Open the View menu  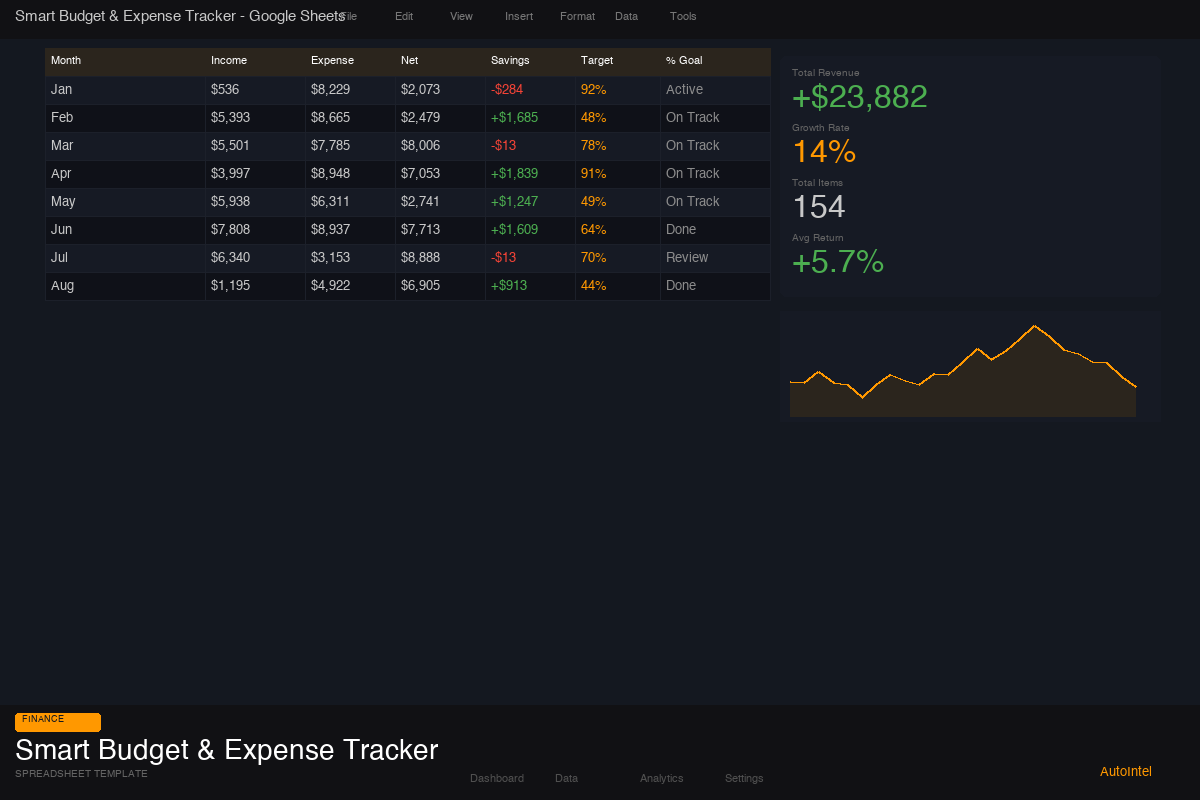pos(461,16)
